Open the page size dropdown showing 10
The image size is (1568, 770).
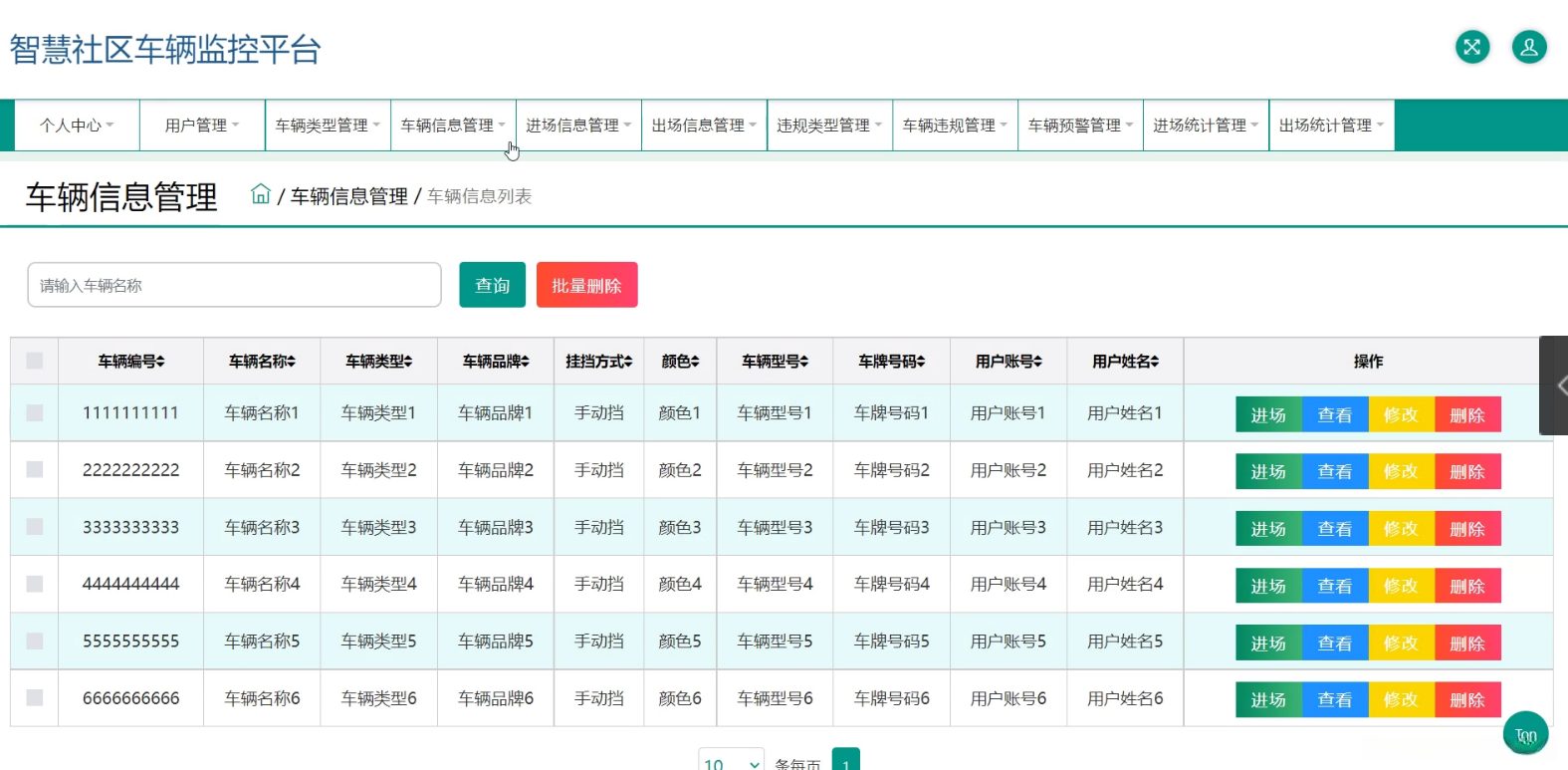(x=731, y=763)
